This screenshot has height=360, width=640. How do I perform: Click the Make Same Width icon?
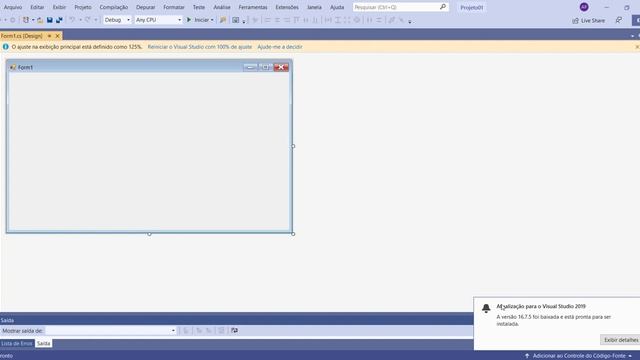click(x=327, y=20)
